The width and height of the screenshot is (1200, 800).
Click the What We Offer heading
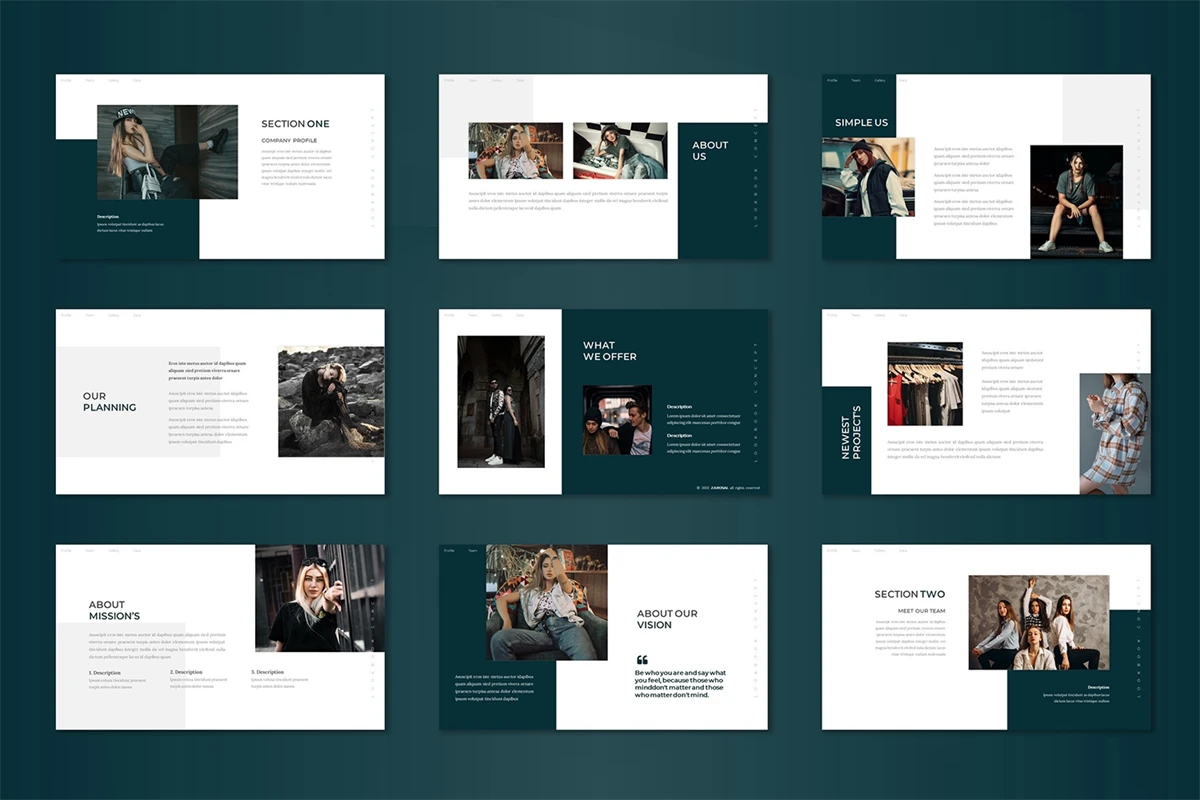(609, 351)
